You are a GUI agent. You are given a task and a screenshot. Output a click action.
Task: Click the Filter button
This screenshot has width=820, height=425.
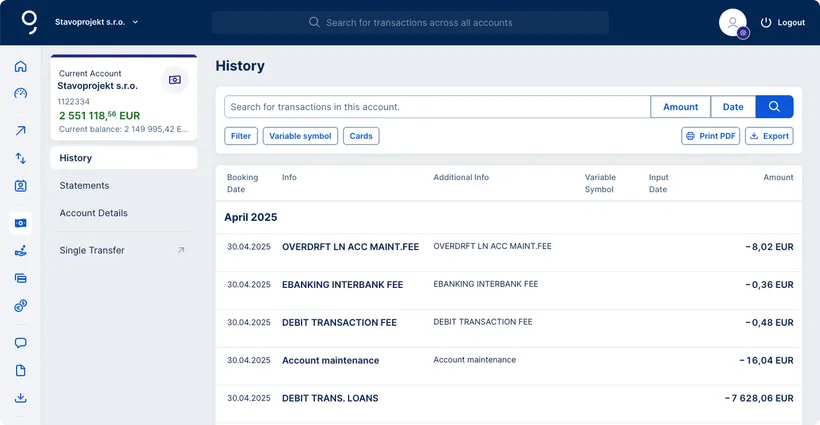tap(241, 136)
